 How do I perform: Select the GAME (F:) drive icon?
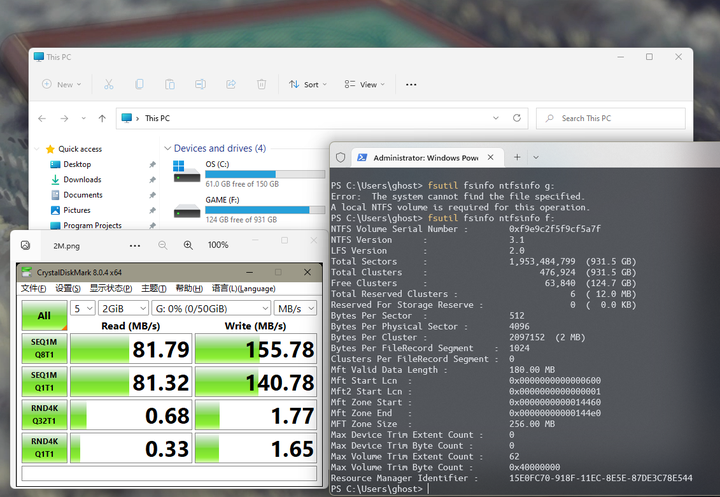pyautogui.click(x=186, y=211)
